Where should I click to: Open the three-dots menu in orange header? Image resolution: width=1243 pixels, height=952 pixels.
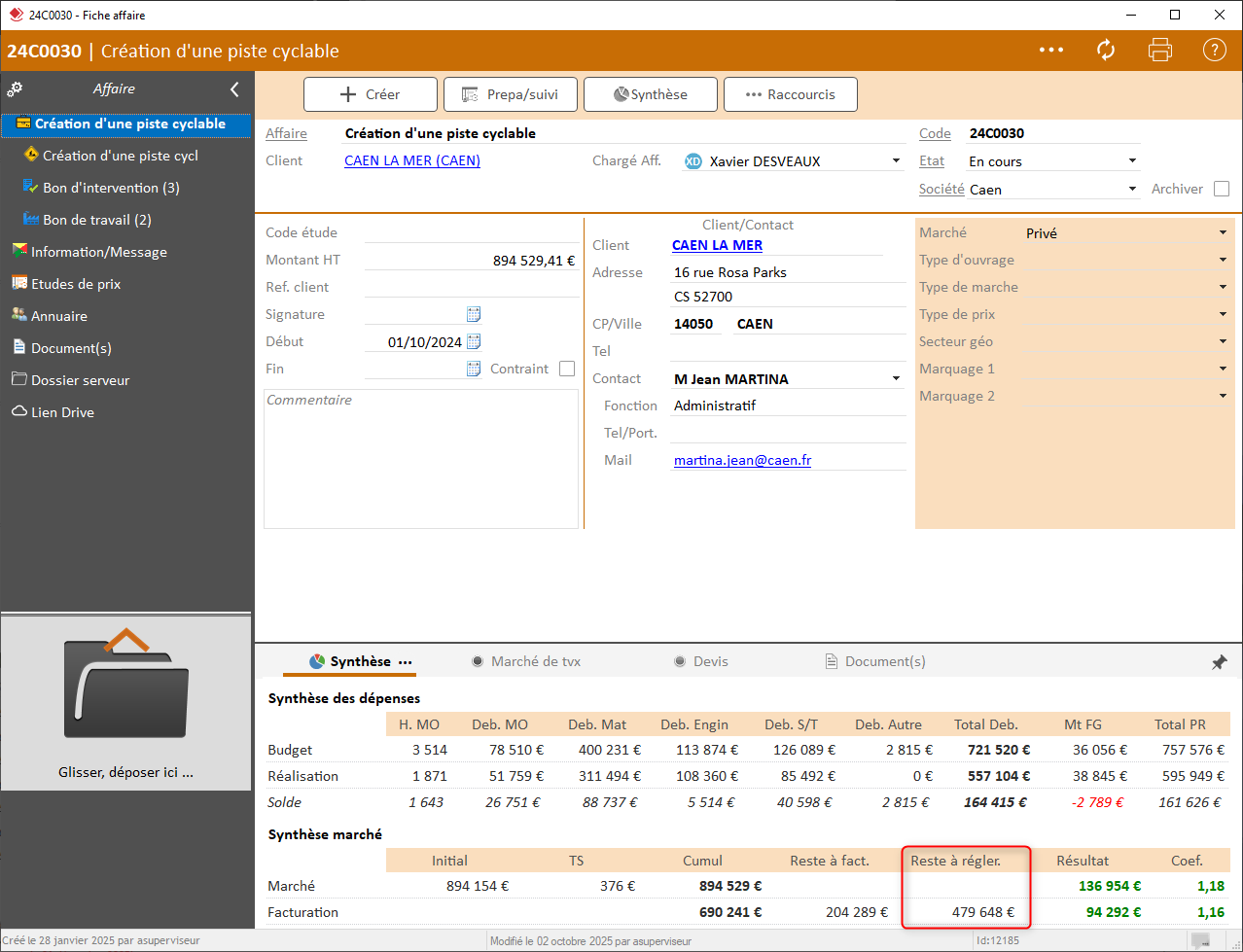click(1051, 51)
